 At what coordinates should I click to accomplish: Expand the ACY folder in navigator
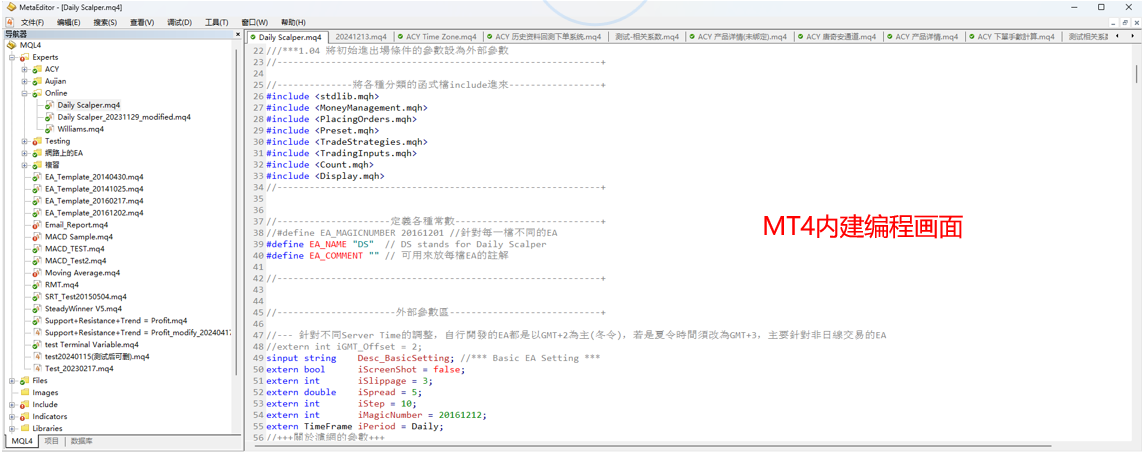coord(25,69)
